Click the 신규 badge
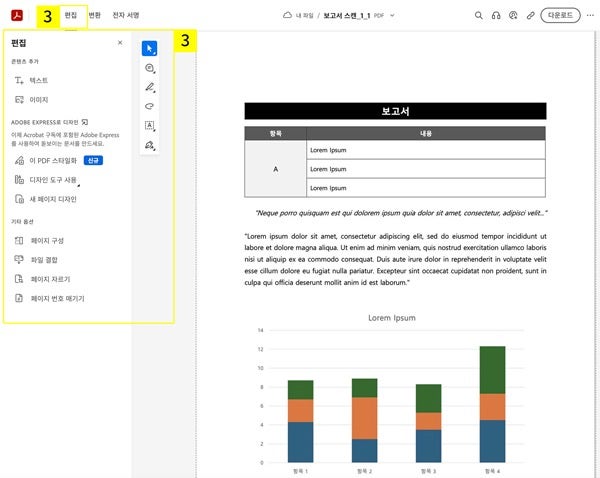 point(93,160)
